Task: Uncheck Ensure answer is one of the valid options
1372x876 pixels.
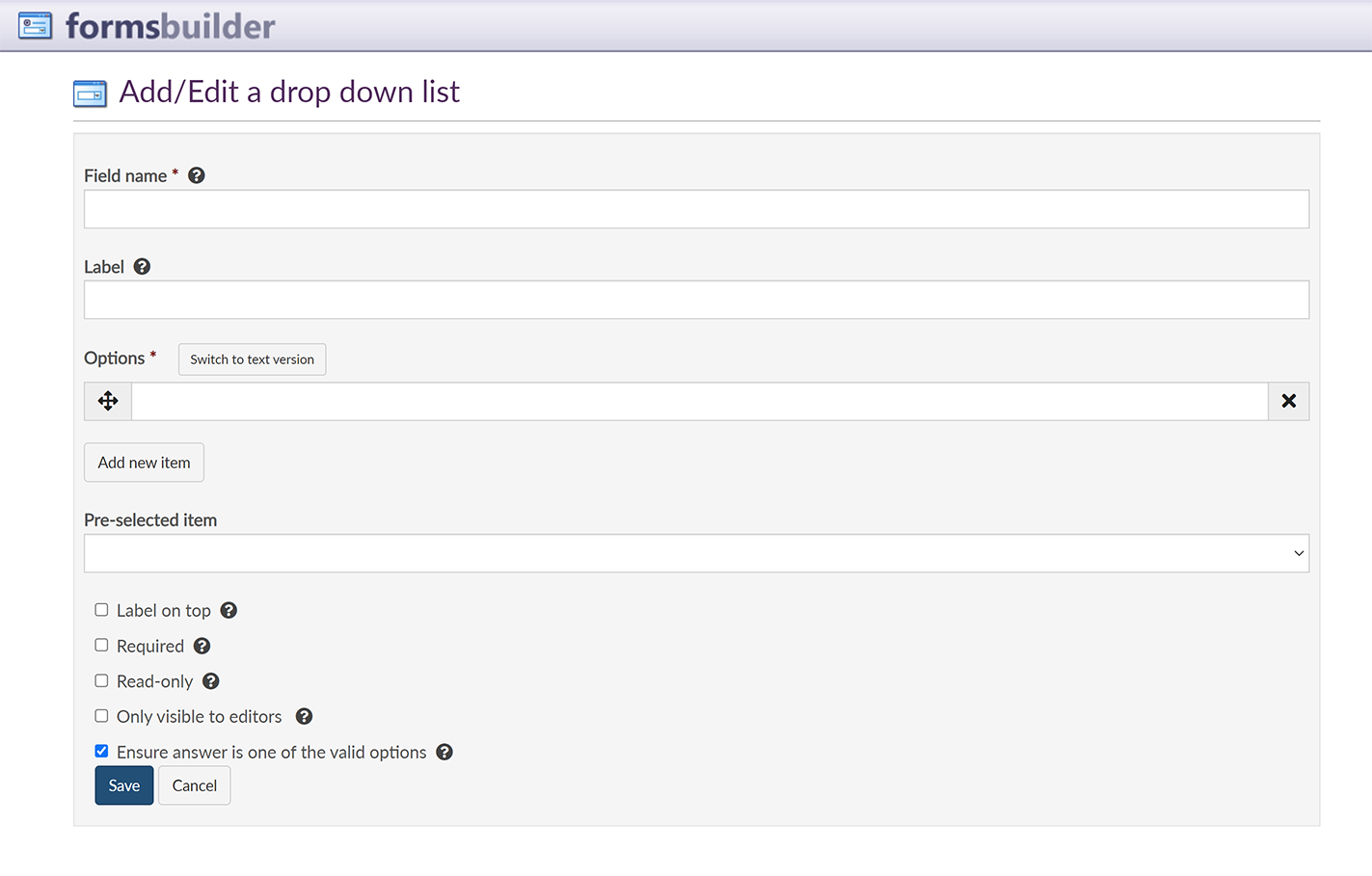Action: [x=101, y=751]
